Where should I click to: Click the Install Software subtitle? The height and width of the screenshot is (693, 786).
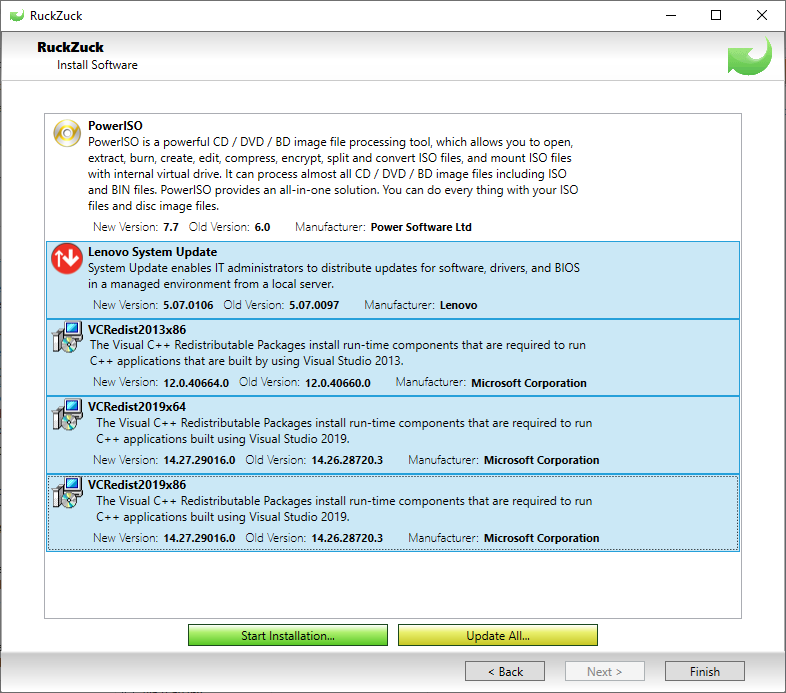97,65
